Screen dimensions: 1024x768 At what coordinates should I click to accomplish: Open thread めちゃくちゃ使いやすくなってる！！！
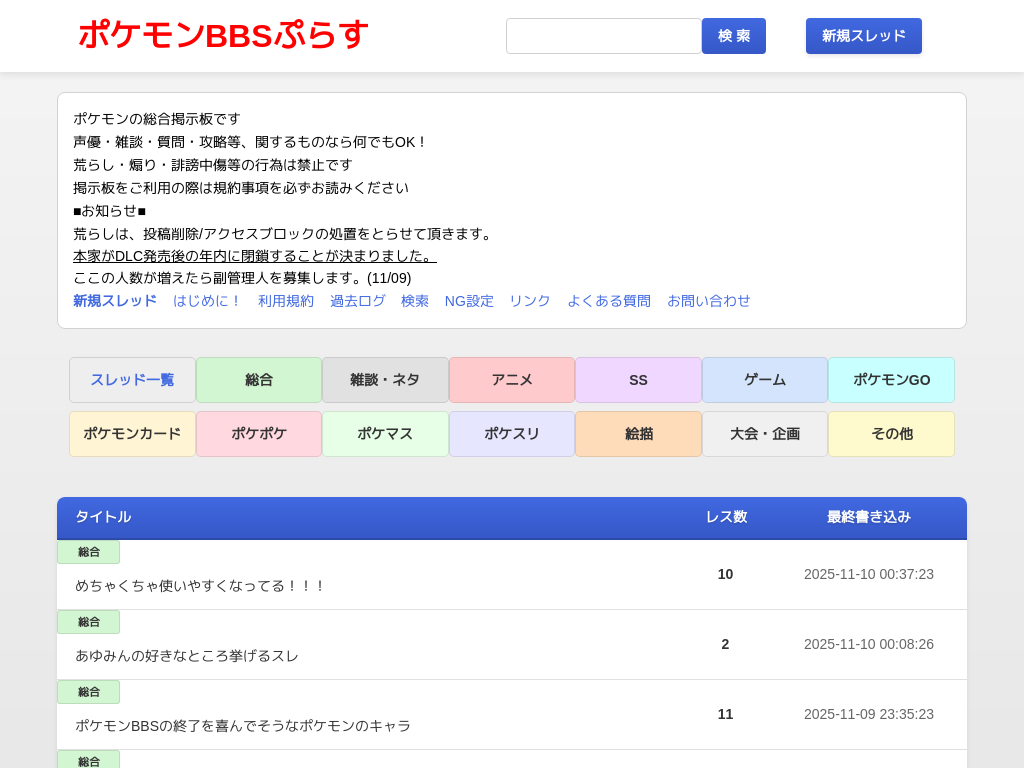[x=200, y=586]
